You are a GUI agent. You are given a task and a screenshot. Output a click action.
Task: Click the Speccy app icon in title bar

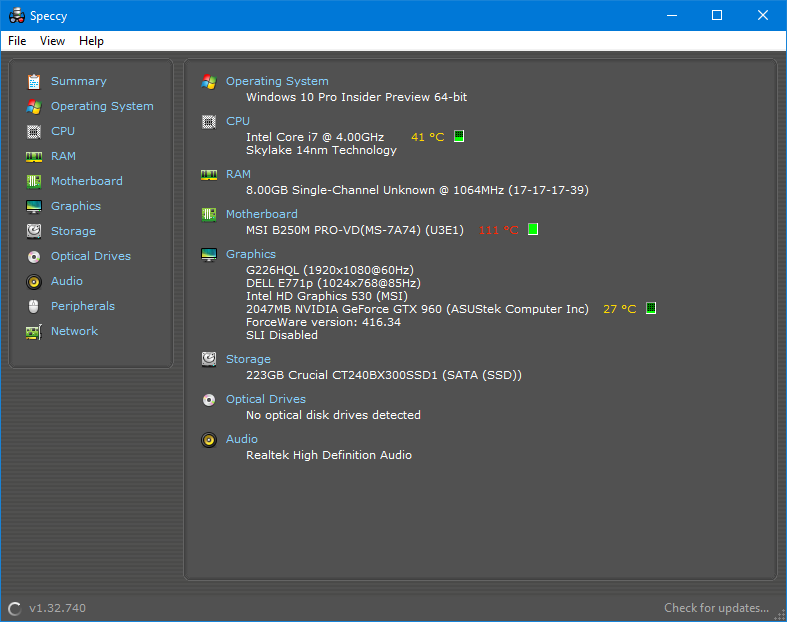tap(17, 15)
